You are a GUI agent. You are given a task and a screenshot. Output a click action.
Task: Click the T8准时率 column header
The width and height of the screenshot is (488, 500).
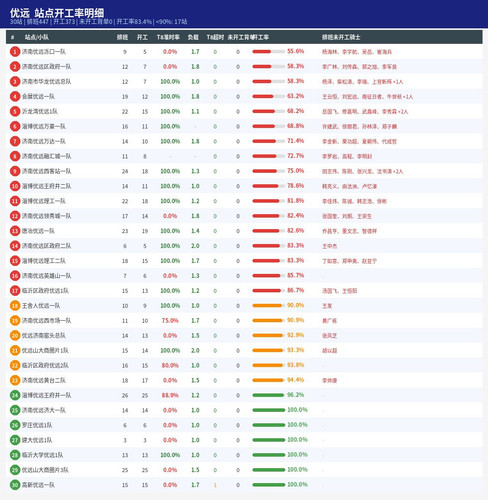(x=168, y=37)
